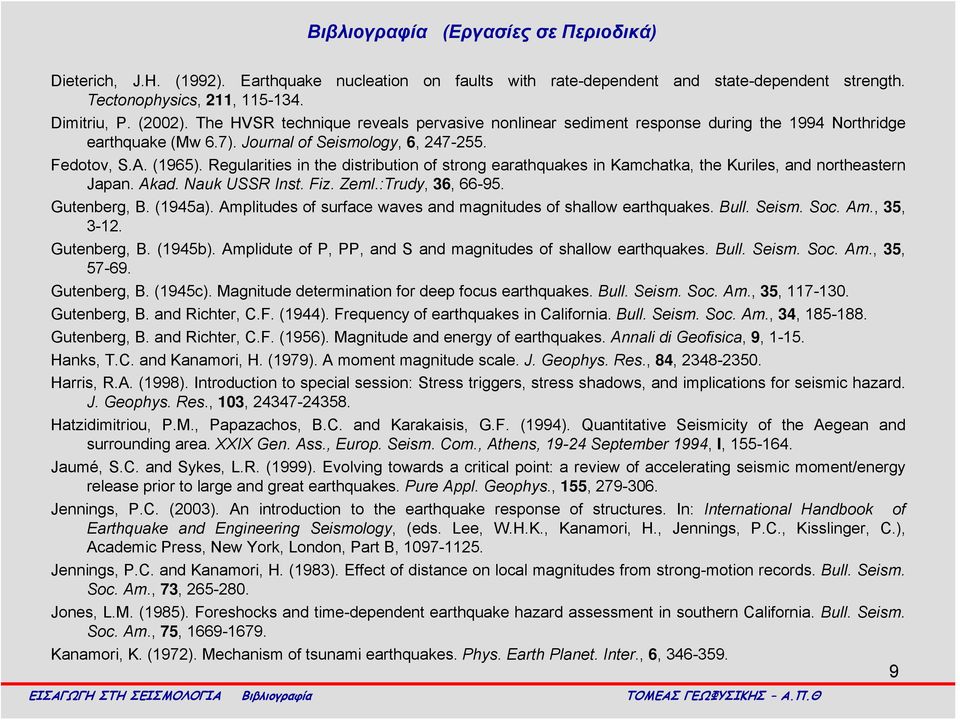
Task: Select the Gutenberg, B. (1945a) entry
Action: [478, 217]
